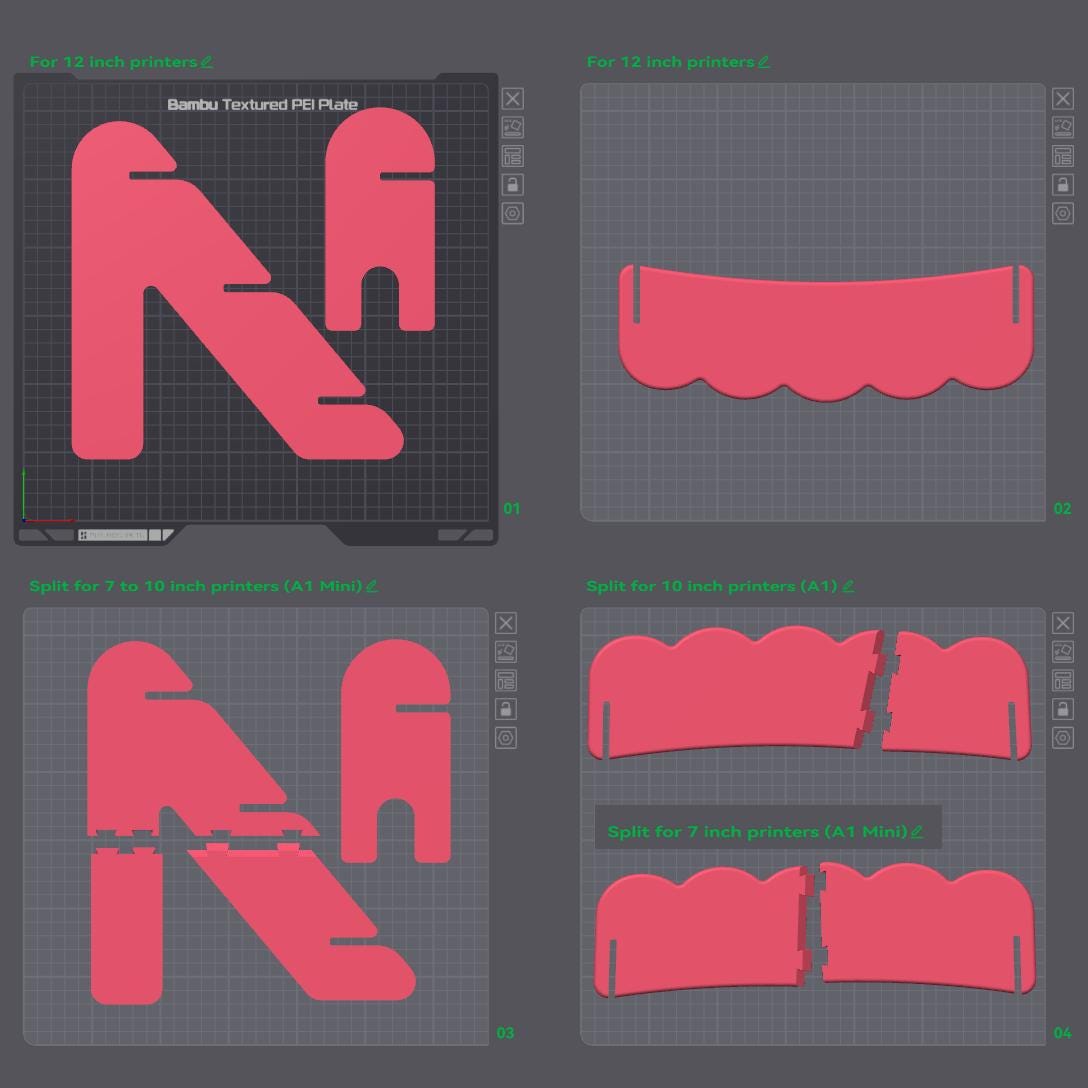Arrange objects on plate 01

click(512, 156)
